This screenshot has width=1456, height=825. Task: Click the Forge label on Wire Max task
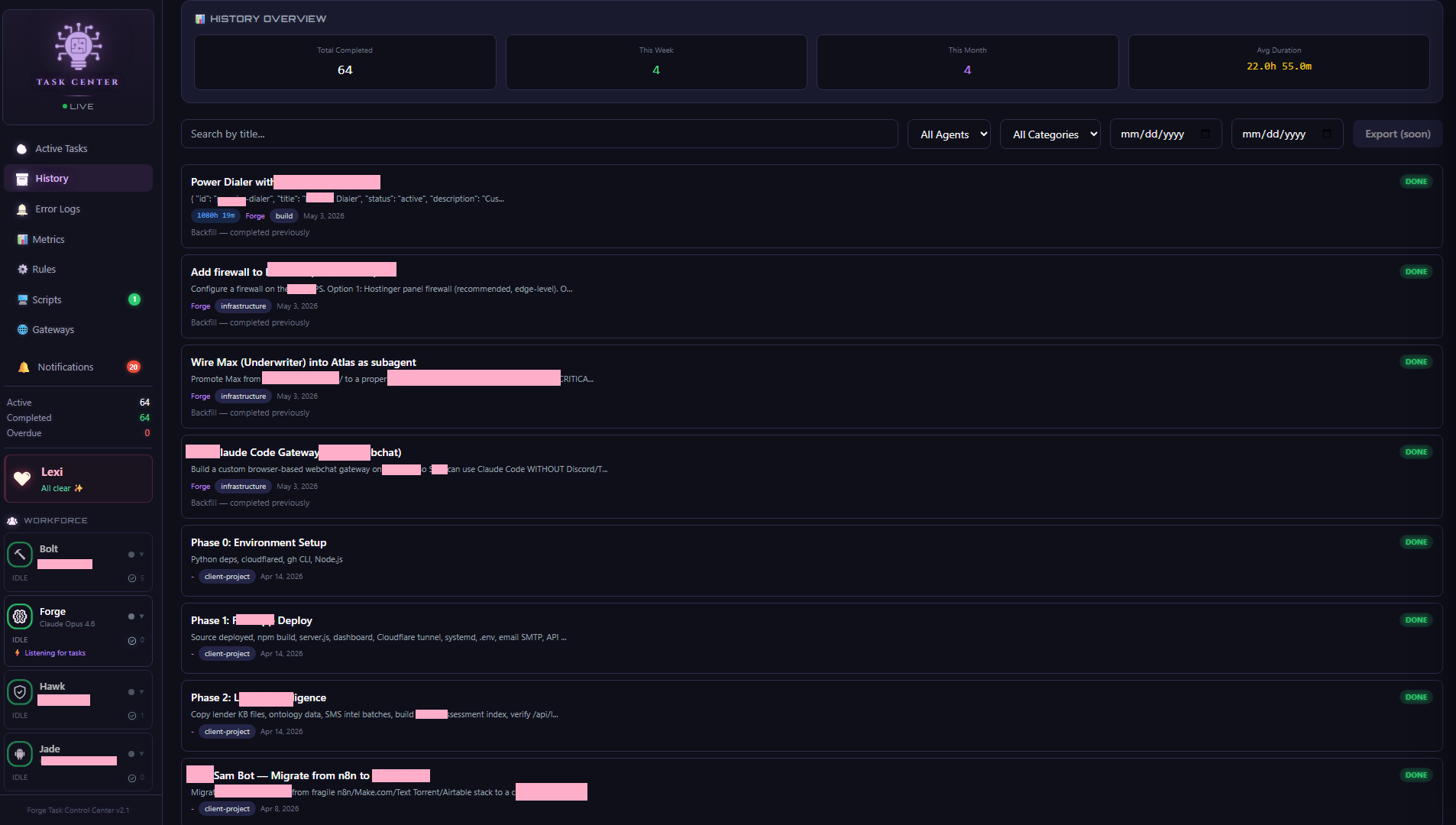[x=200, y=396]
